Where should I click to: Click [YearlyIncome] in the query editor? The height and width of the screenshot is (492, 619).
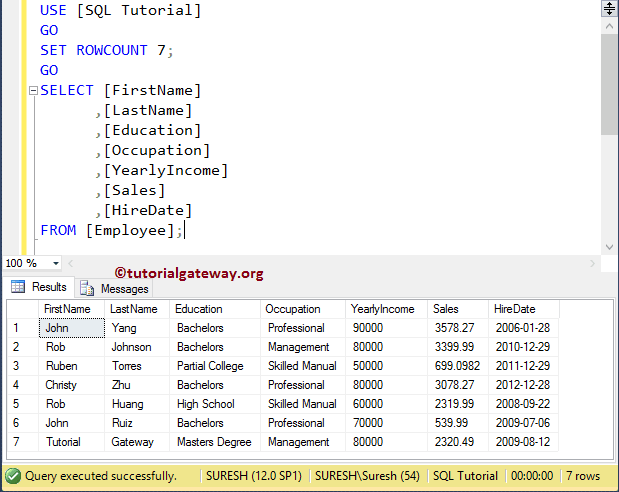[166, 171]
